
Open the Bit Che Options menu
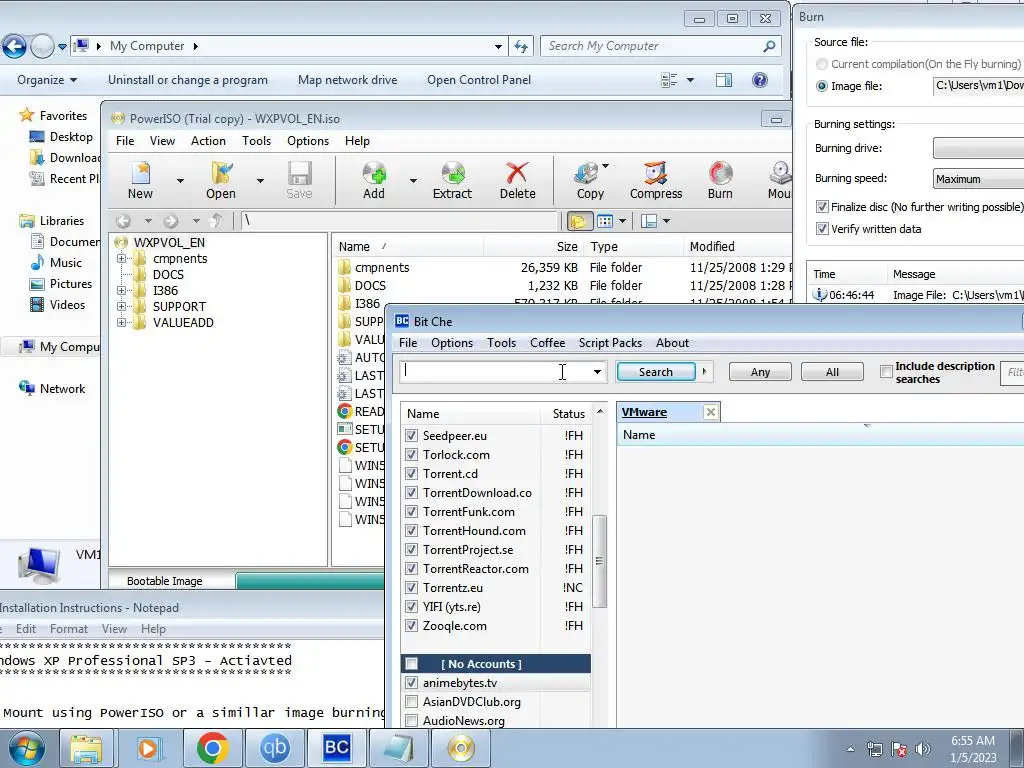(x=452, y=343)
